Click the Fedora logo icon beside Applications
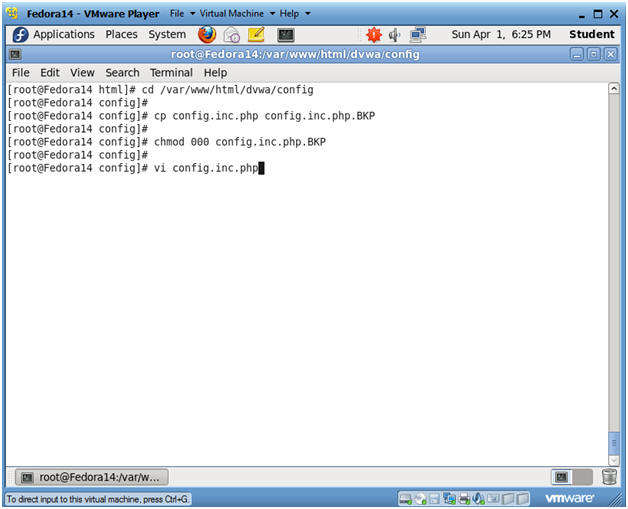The image size is (628, 509). tap(20, 35)
